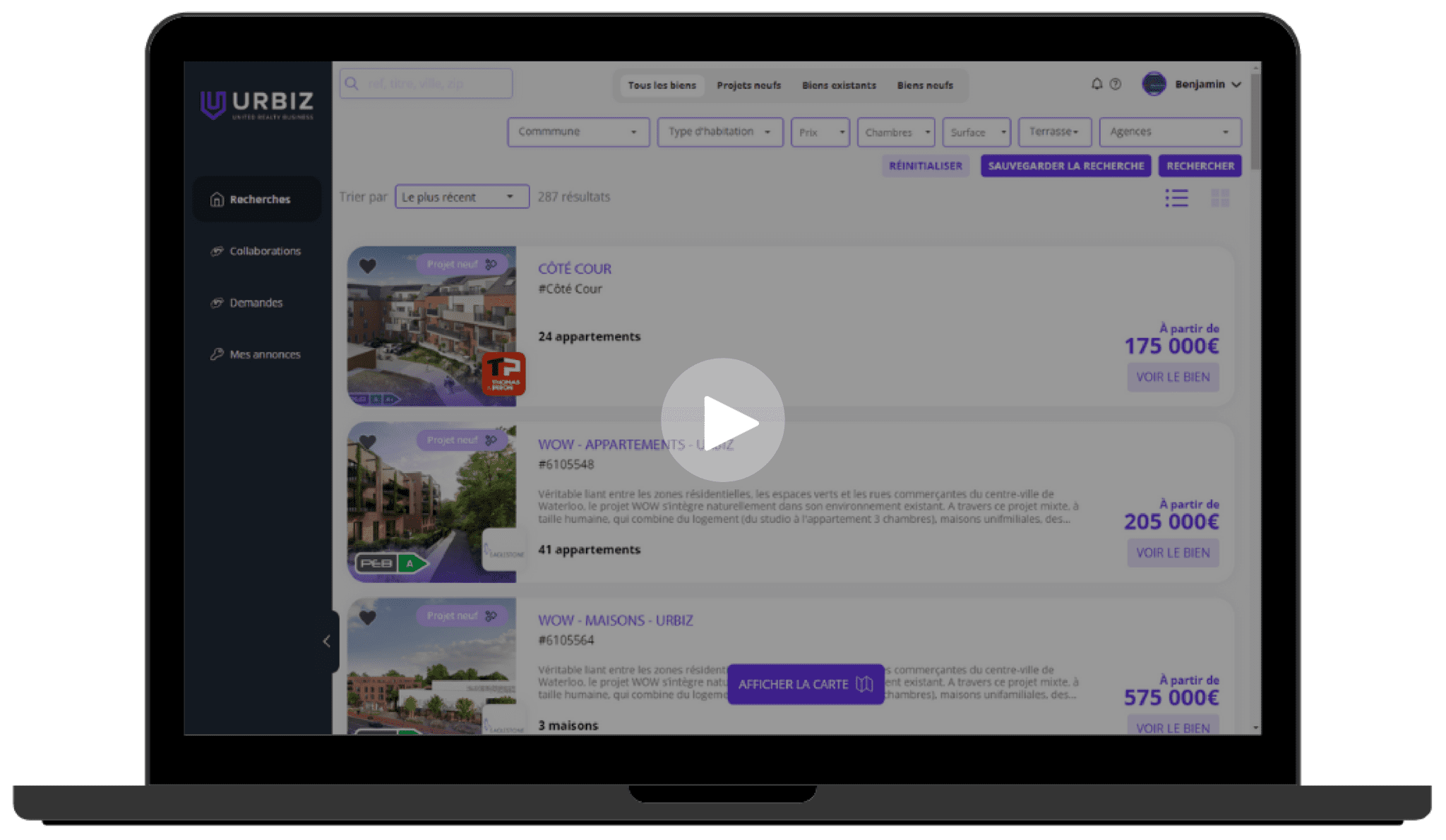Screen dimensions: 1446x840
Task: Open Benjamin's account menu chevron
Action: point(1236,84)
